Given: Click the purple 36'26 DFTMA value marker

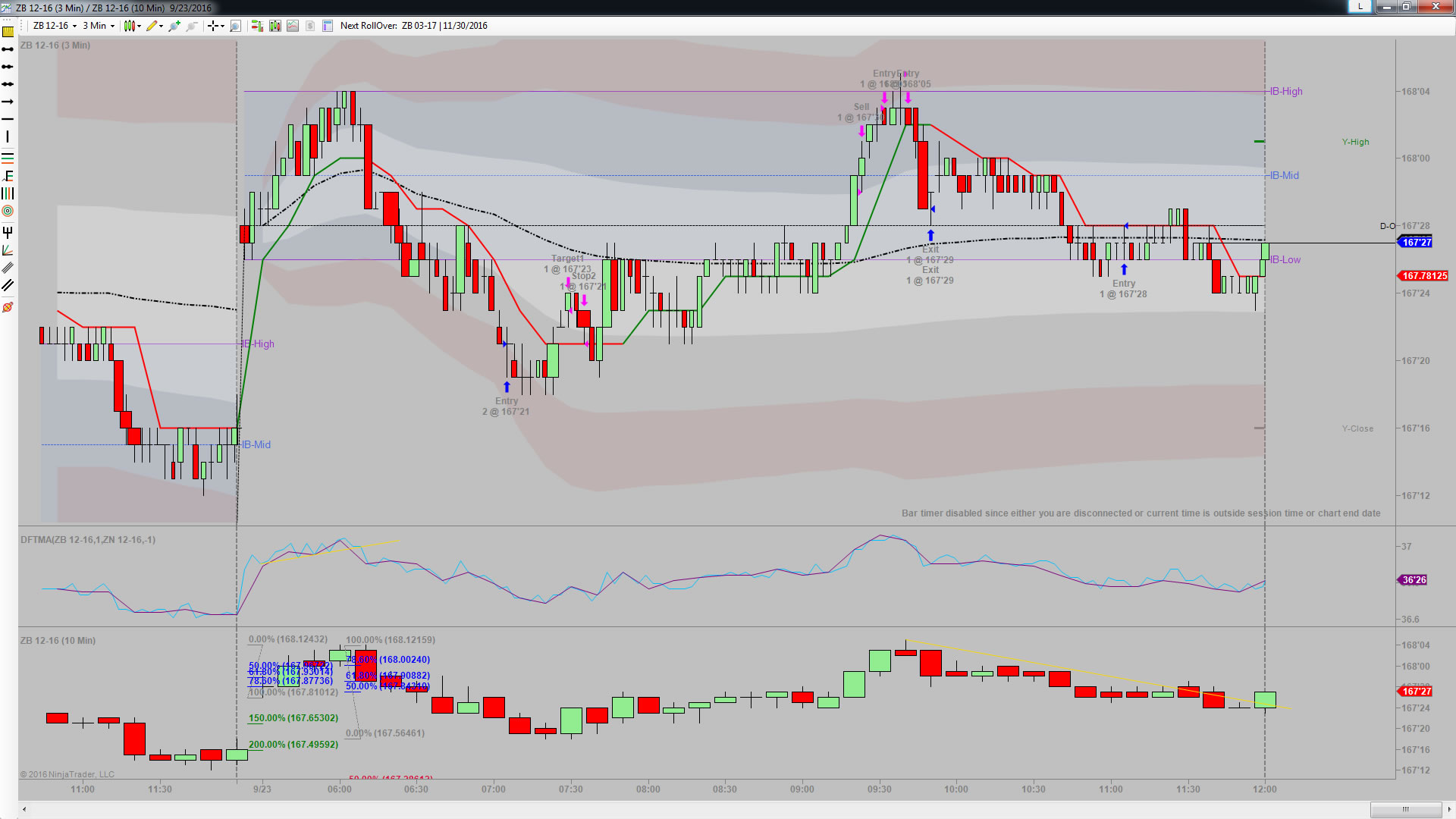Looking at the screenshot, I should tap(1413, 580).
